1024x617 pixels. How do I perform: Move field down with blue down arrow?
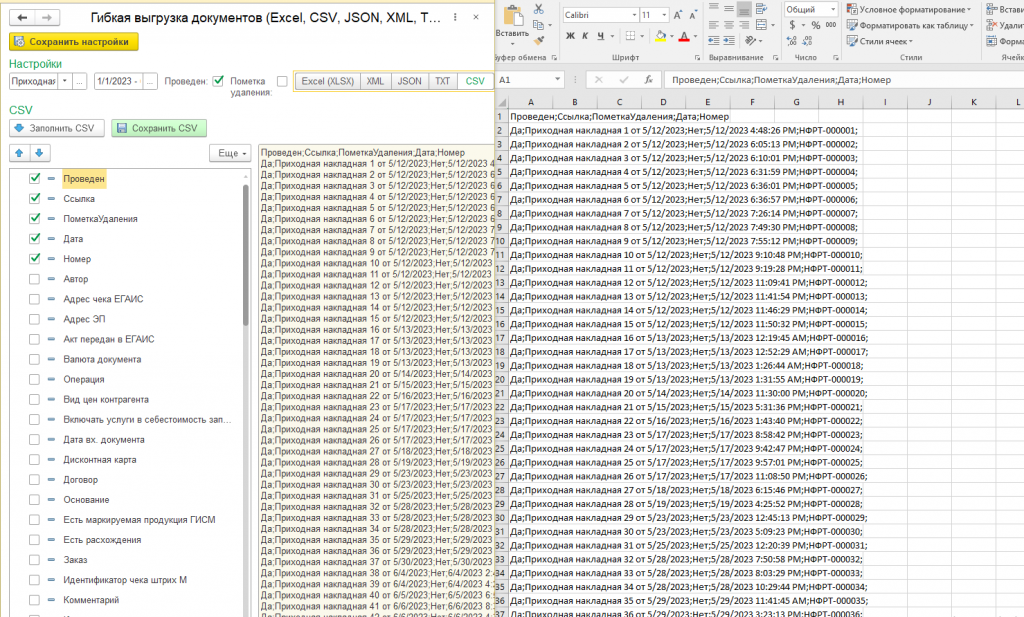click(x=39, y=153)
